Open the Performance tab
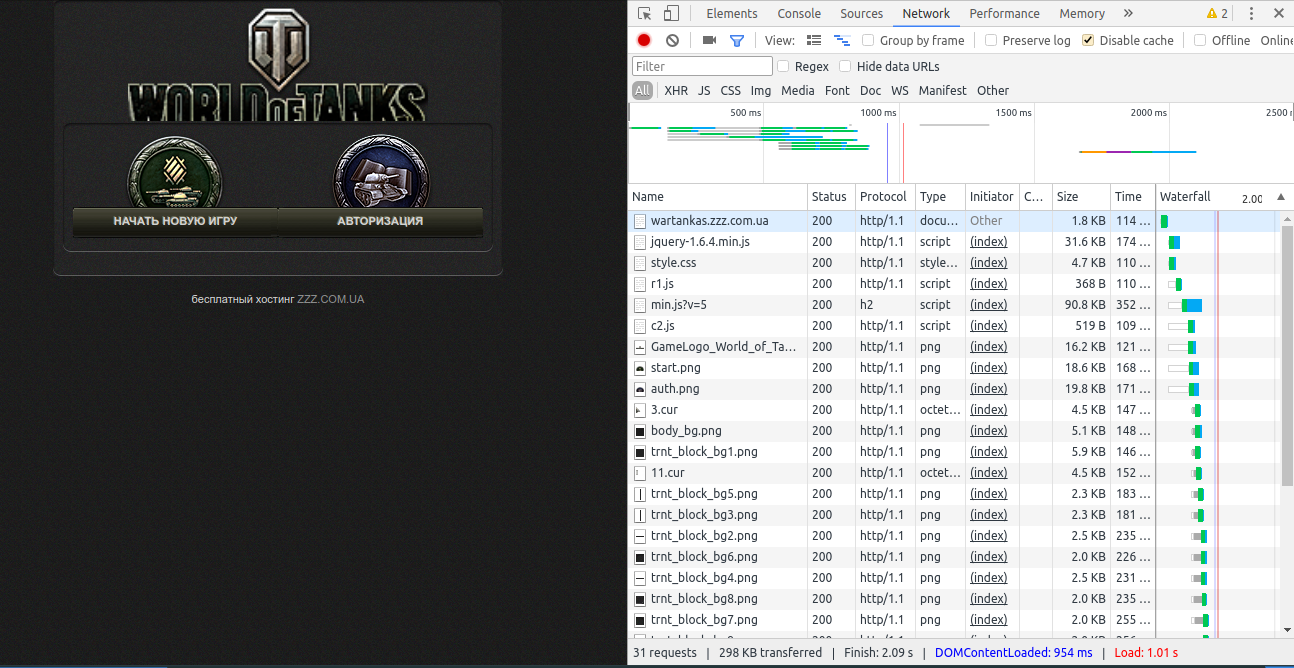Viewport: 1294px width, 668px height. [x=1004, y=13]
